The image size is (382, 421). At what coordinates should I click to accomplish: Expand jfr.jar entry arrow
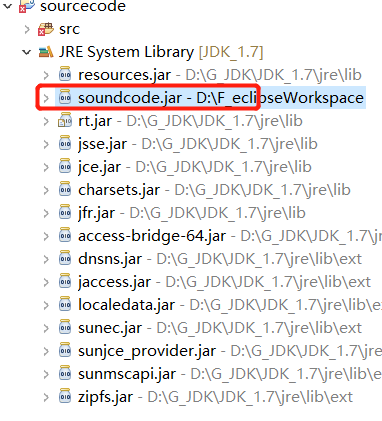(x=46, y=213)
